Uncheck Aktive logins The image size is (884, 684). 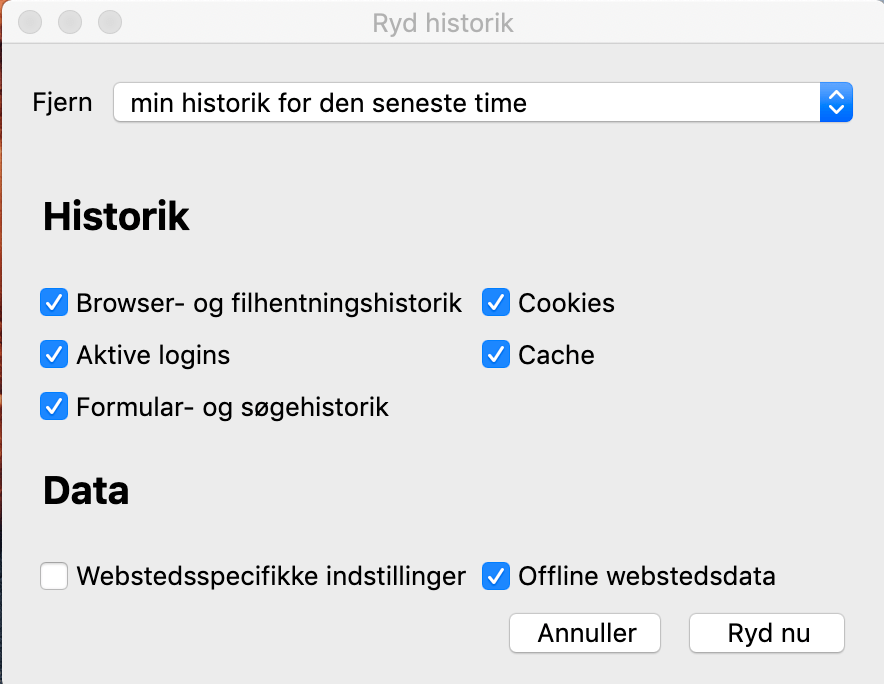pyautogui.click(x=54, y=354)
